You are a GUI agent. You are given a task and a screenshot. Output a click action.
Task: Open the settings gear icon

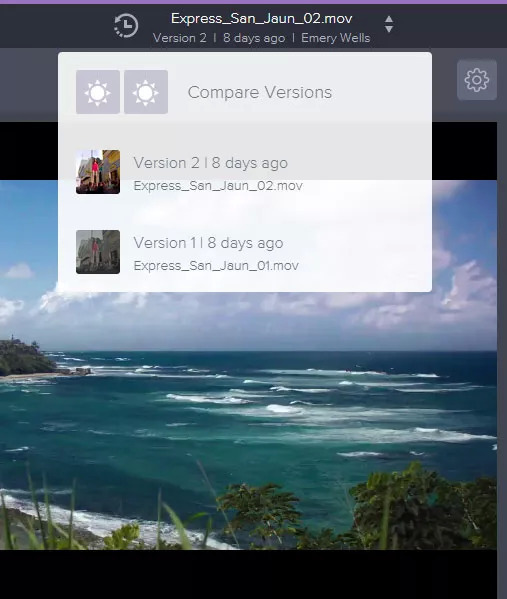coord(477,80)
